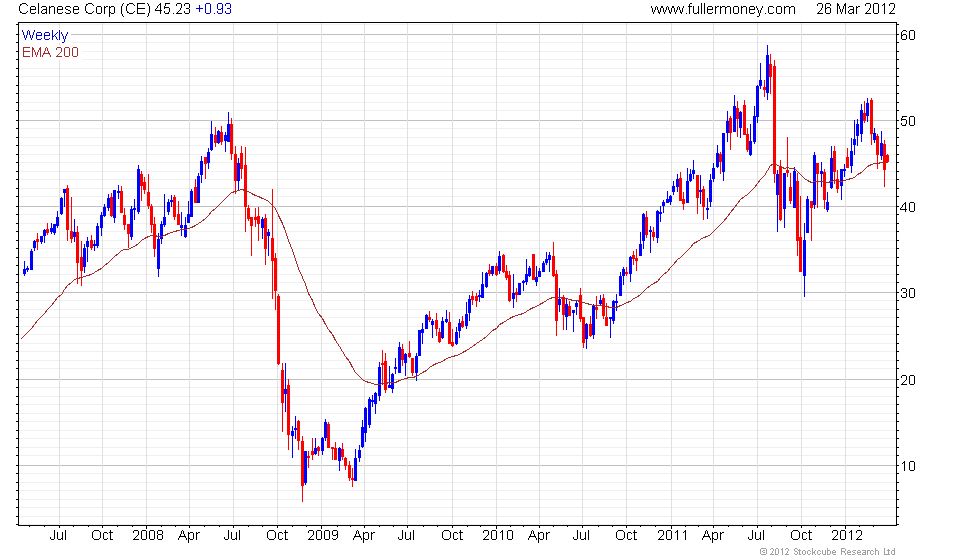Click the 2009 year axis label
The image size is (980, 560).
(x=322, y=536)
